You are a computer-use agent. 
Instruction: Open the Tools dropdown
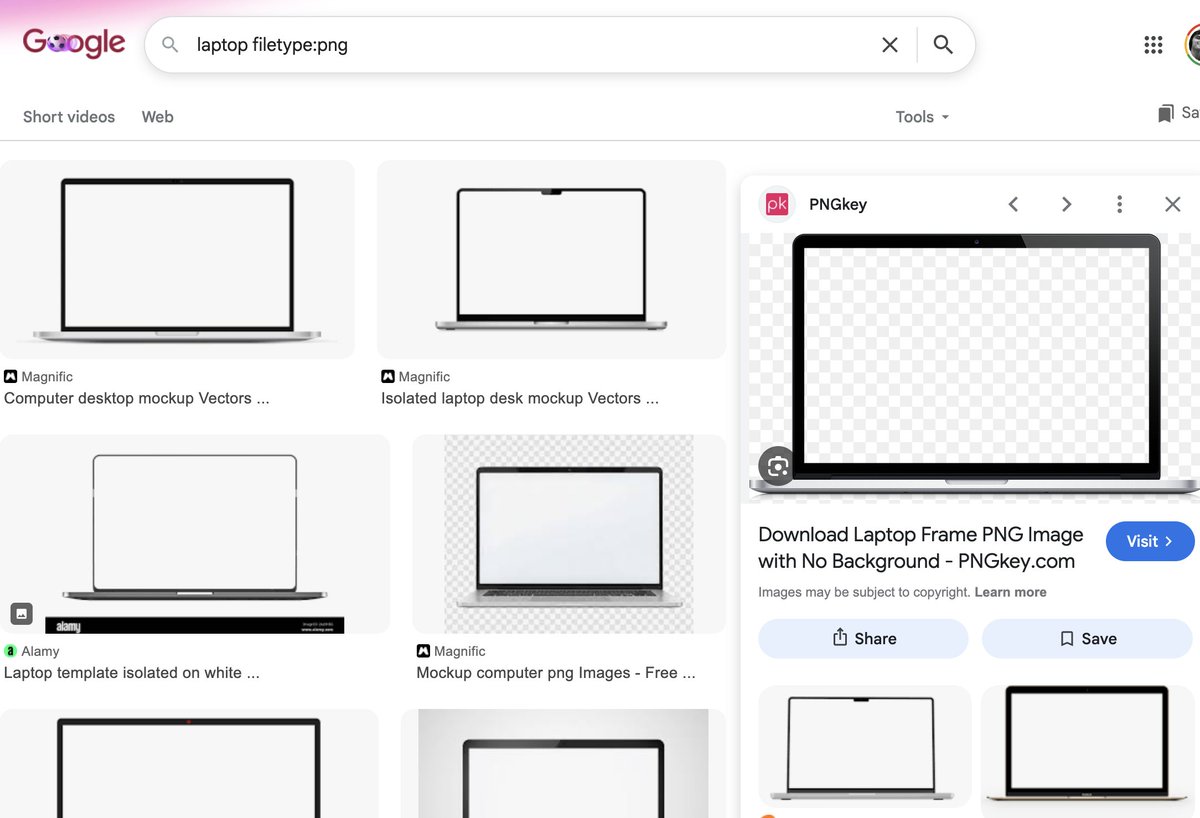[922, 117]
